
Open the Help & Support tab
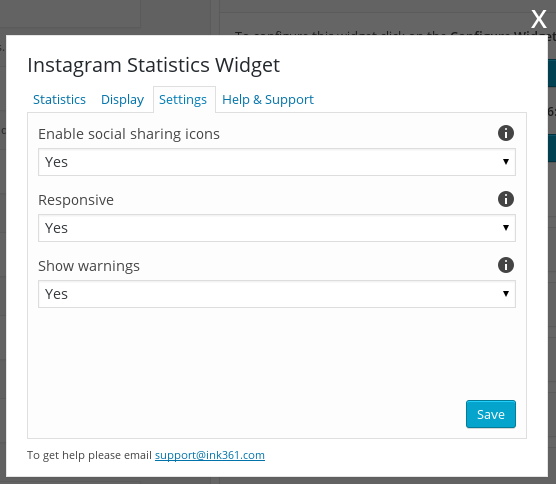[268, 100]
